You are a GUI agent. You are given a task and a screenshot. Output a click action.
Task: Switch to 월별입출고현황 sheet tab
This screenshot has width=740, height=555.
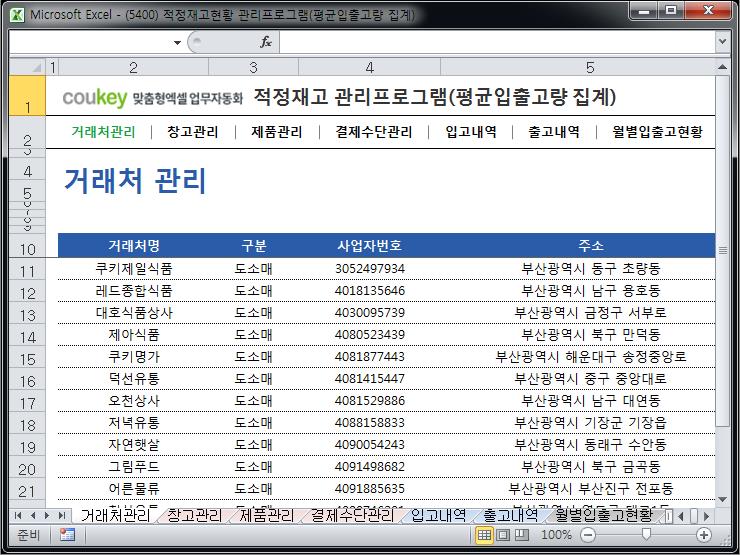[x=604, y=515]
